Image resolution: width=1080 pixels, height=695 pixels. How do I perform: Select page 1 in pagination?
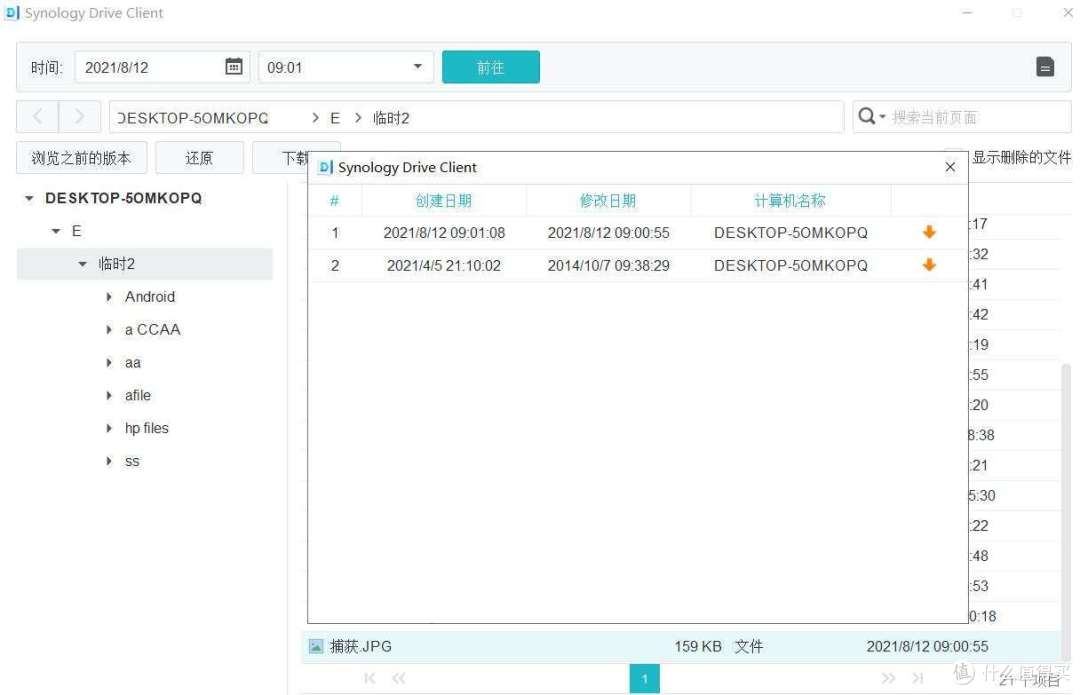[x=644, y=678]
